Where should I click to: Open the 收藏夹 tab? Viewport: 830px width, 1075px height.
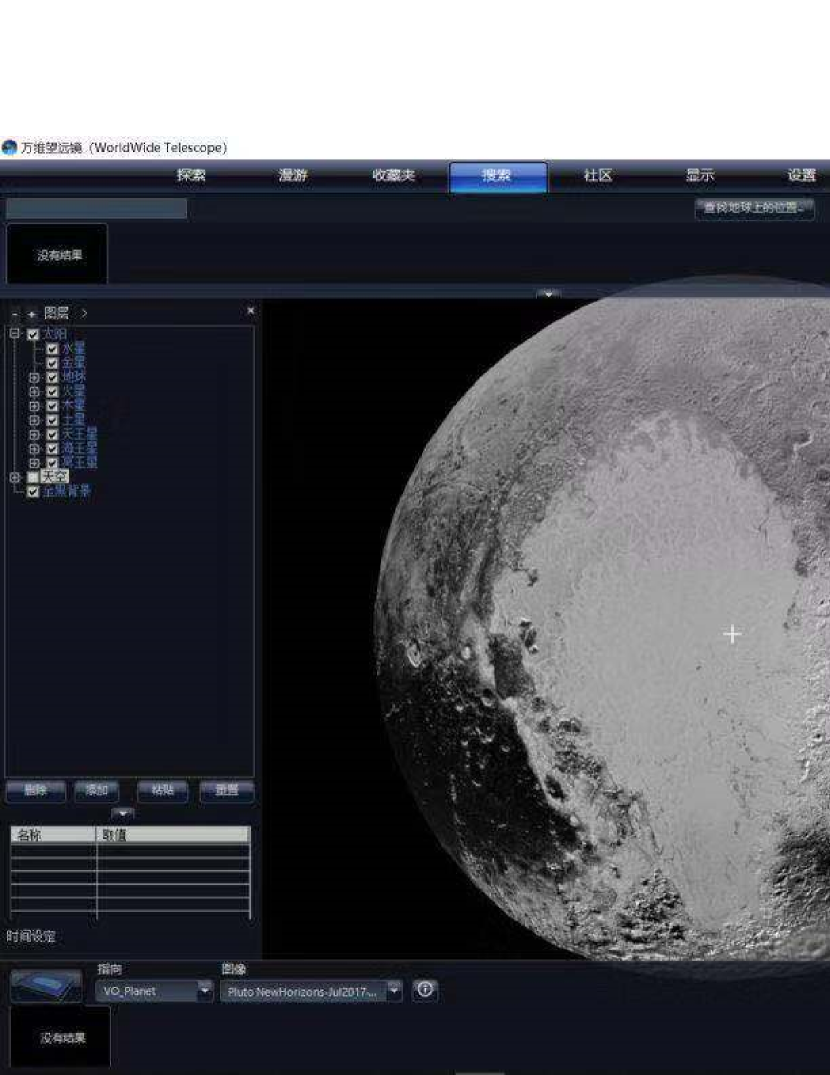click(x=394, y=176)
